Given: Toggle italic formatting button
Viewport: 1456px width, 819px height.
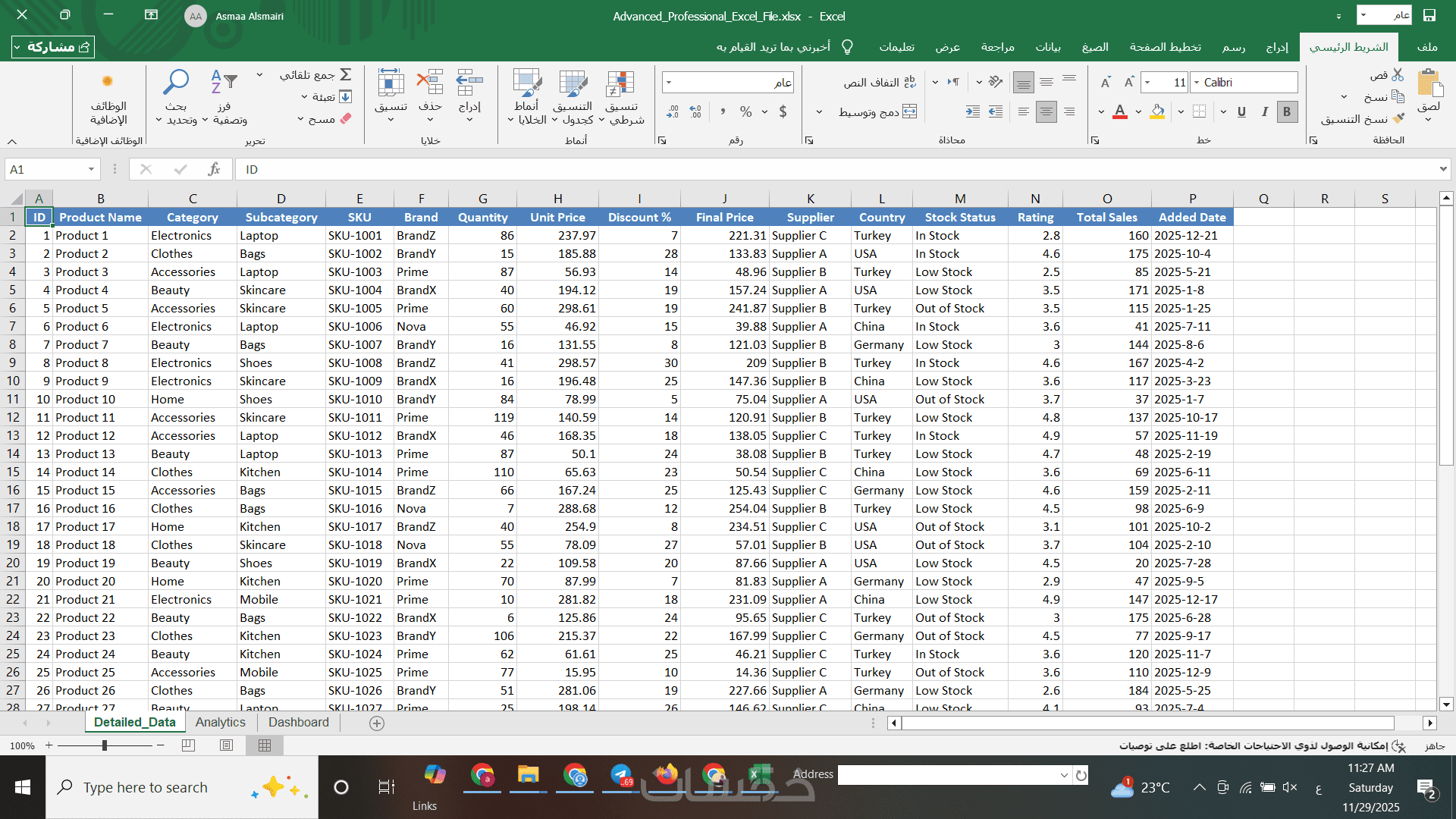Looking at the screenshot, I should [x=1264, y=112].
